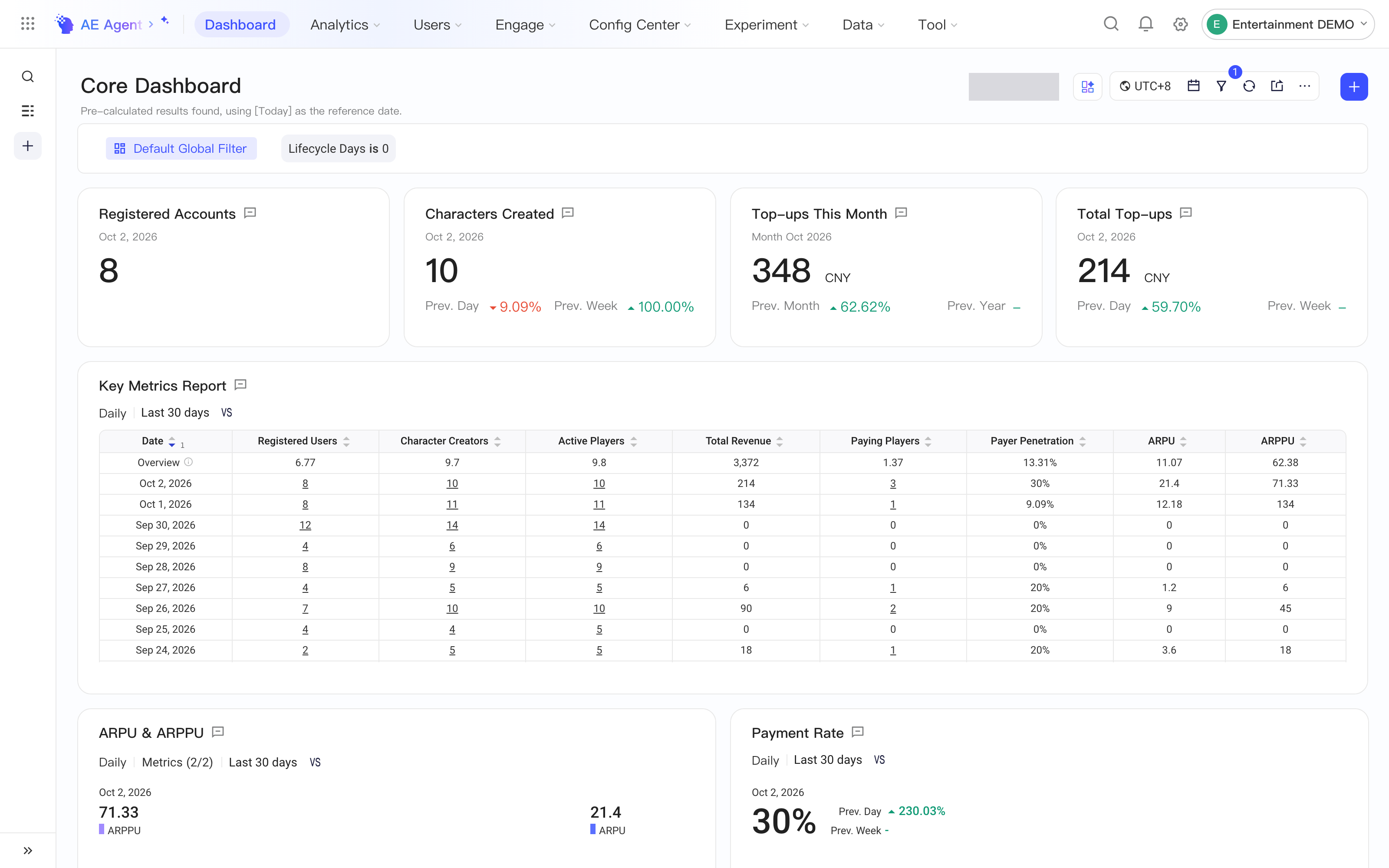Refresh the dashboard data
This screenshot has height=868, width=1389.
(x=1249, y=86)
